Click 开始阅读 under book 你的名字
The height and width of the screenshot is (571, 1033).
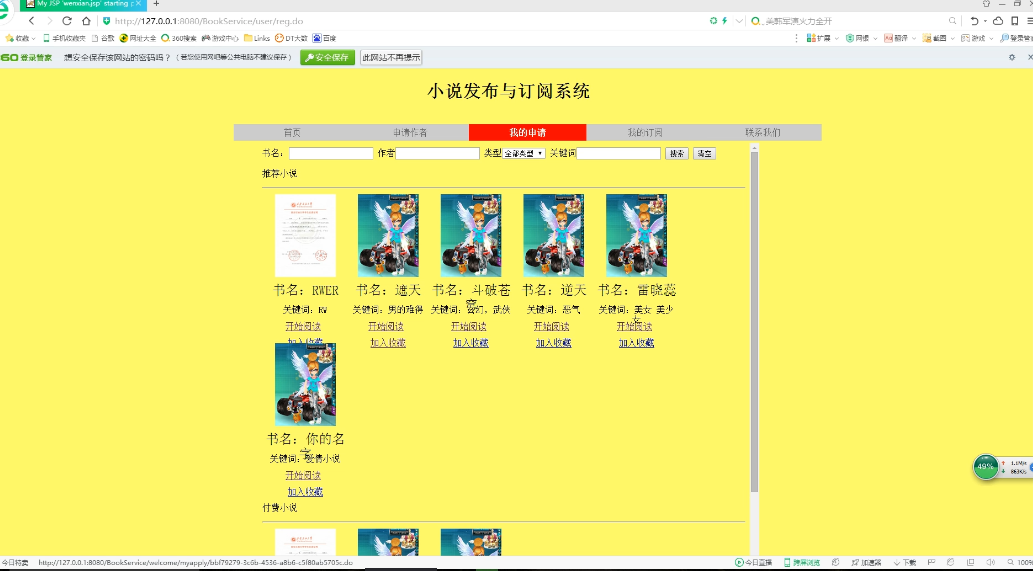[x=303, y=476]
